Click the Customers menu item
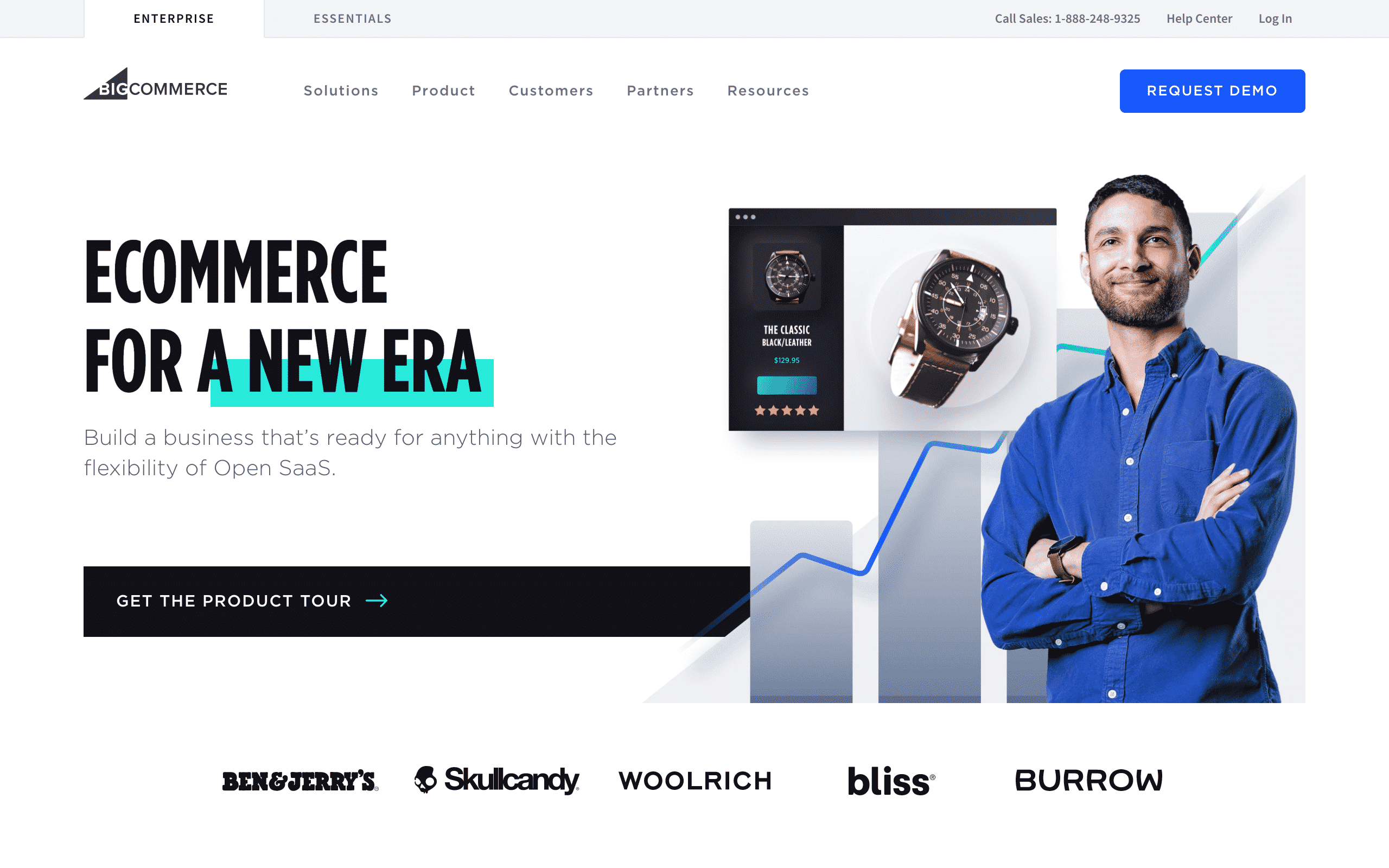1389x868 pixels. tap(551, 90)
